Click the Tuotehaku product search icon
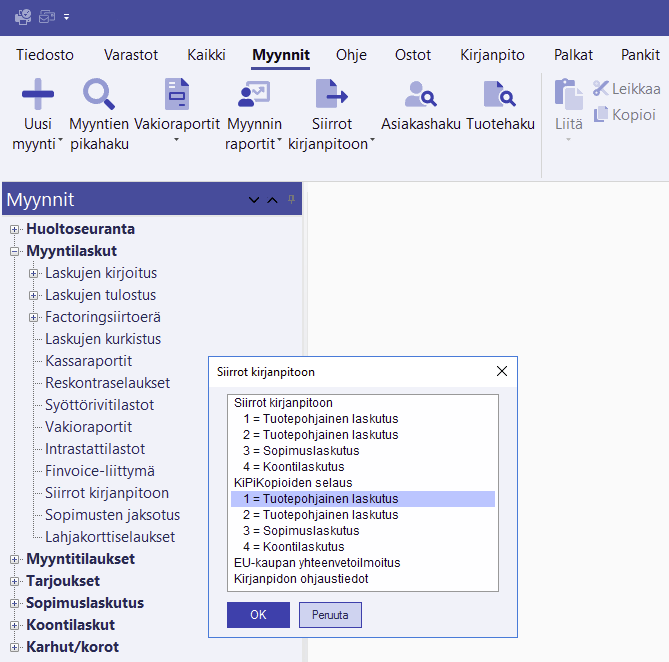669x662 pixels. [498, 95]
